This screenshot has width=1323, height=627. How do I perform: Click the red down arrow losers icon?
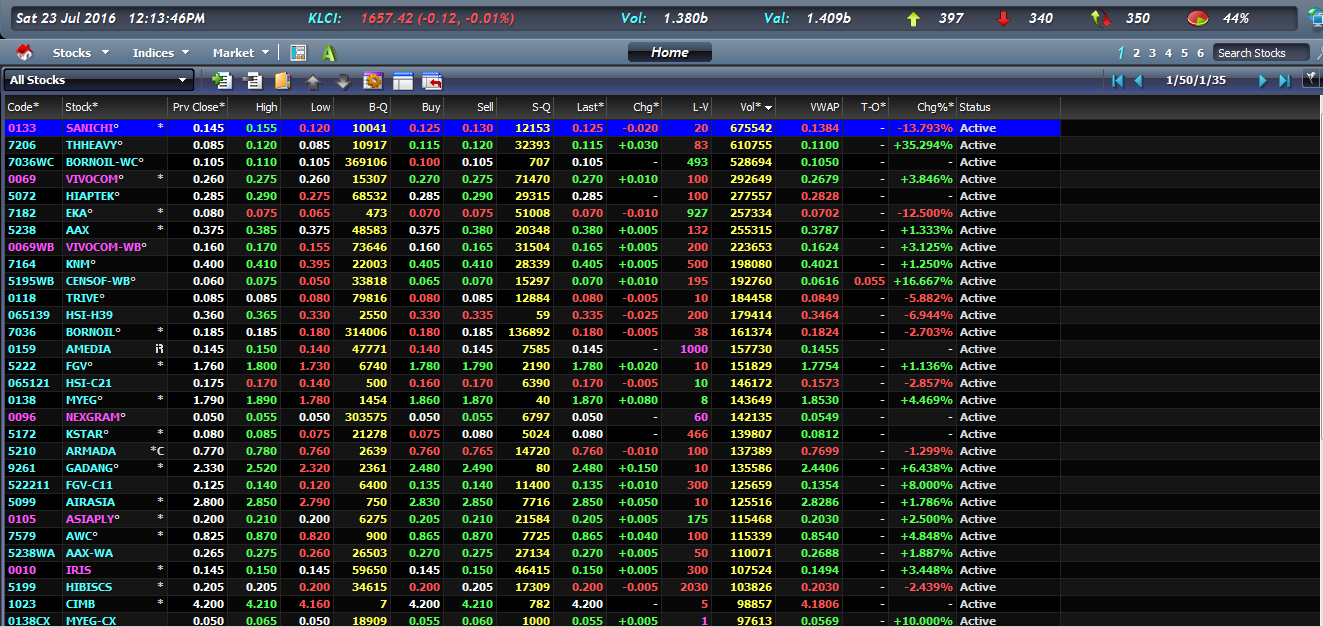pyautogui.click(x=1003, y=19)
